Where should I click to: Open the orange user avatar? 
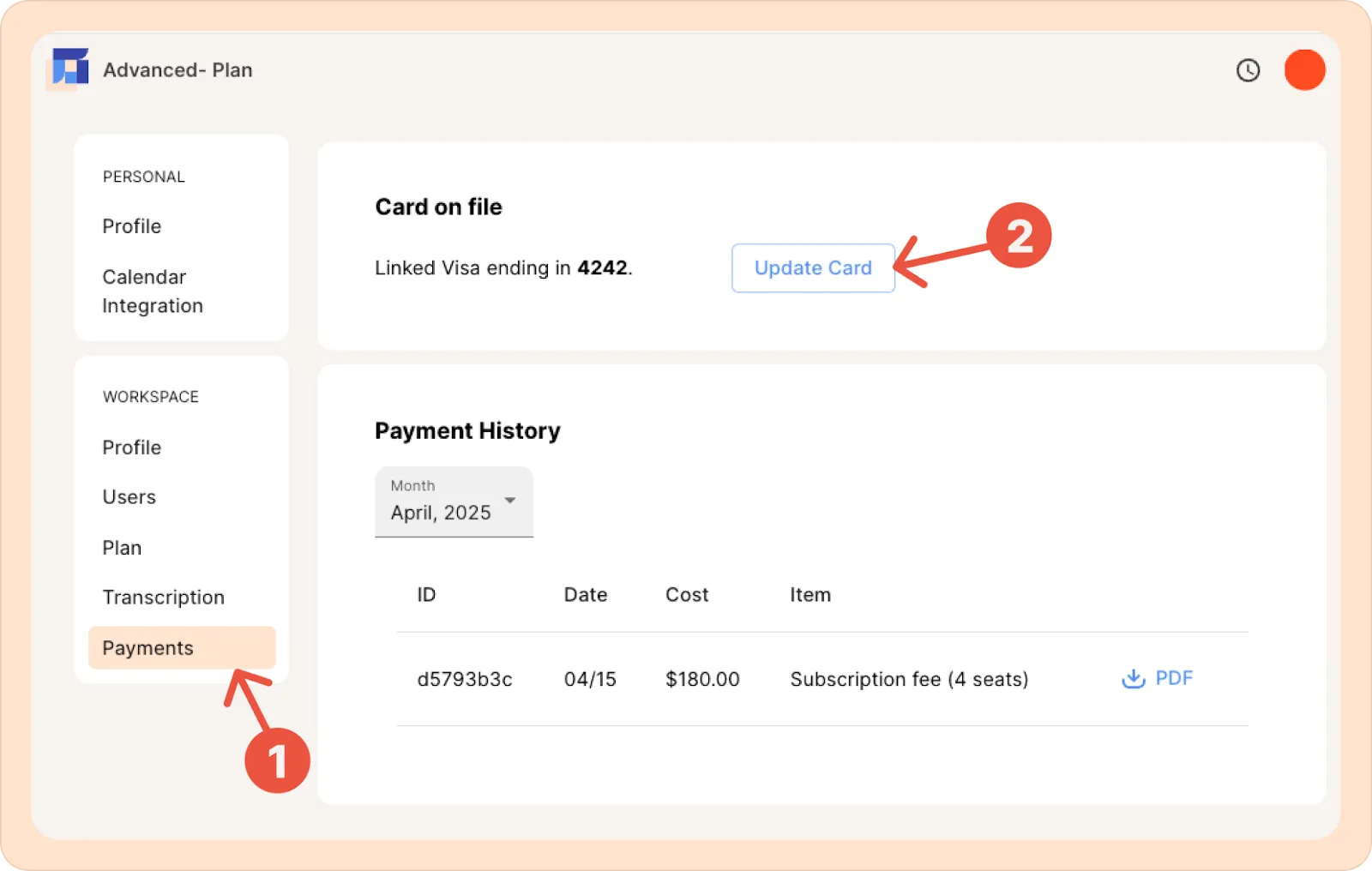(1304, 69)
